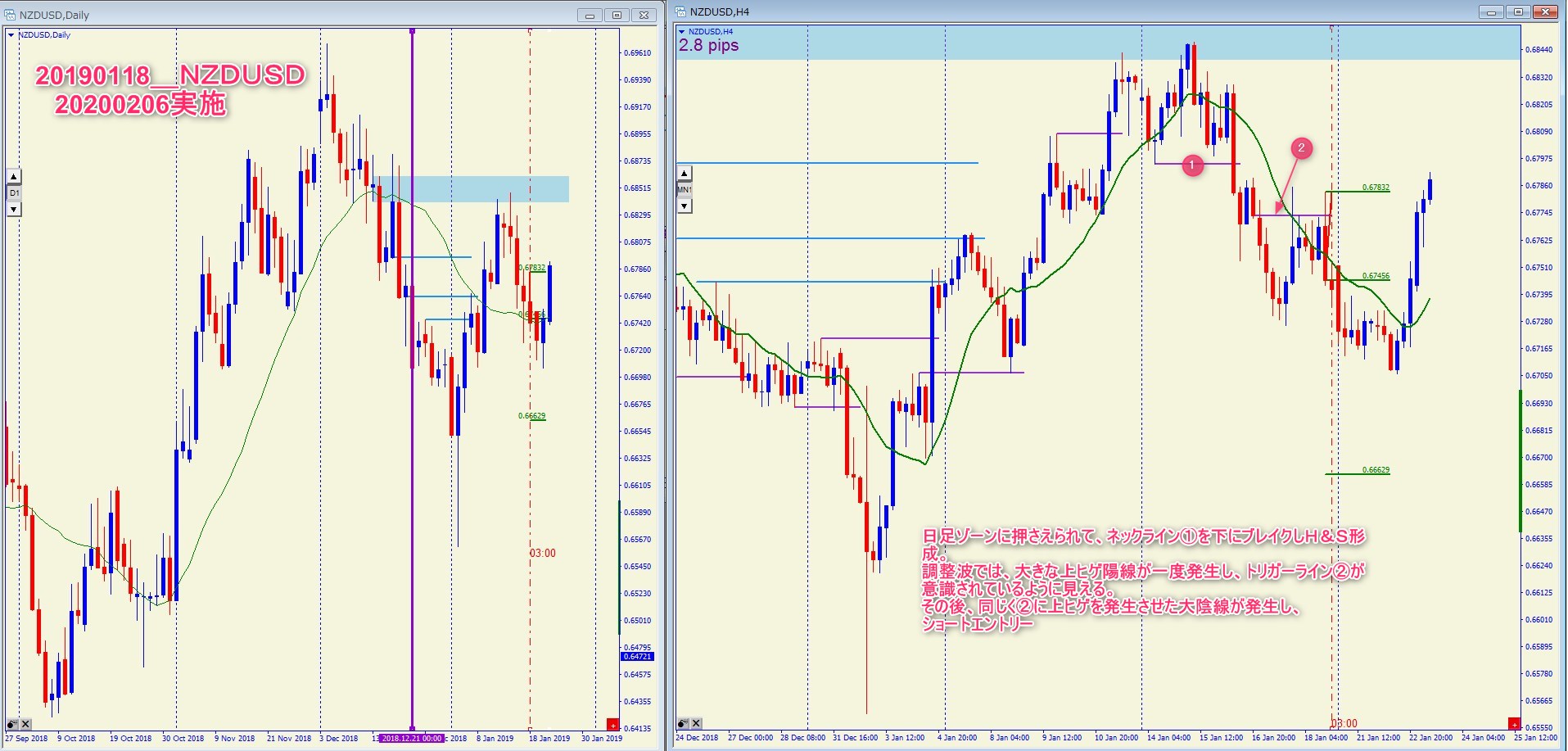The height and width of the screenshot is (751, 1568).
Task: Click the chart icon in NZDUSD,H4 title bar
Action: 680,11
